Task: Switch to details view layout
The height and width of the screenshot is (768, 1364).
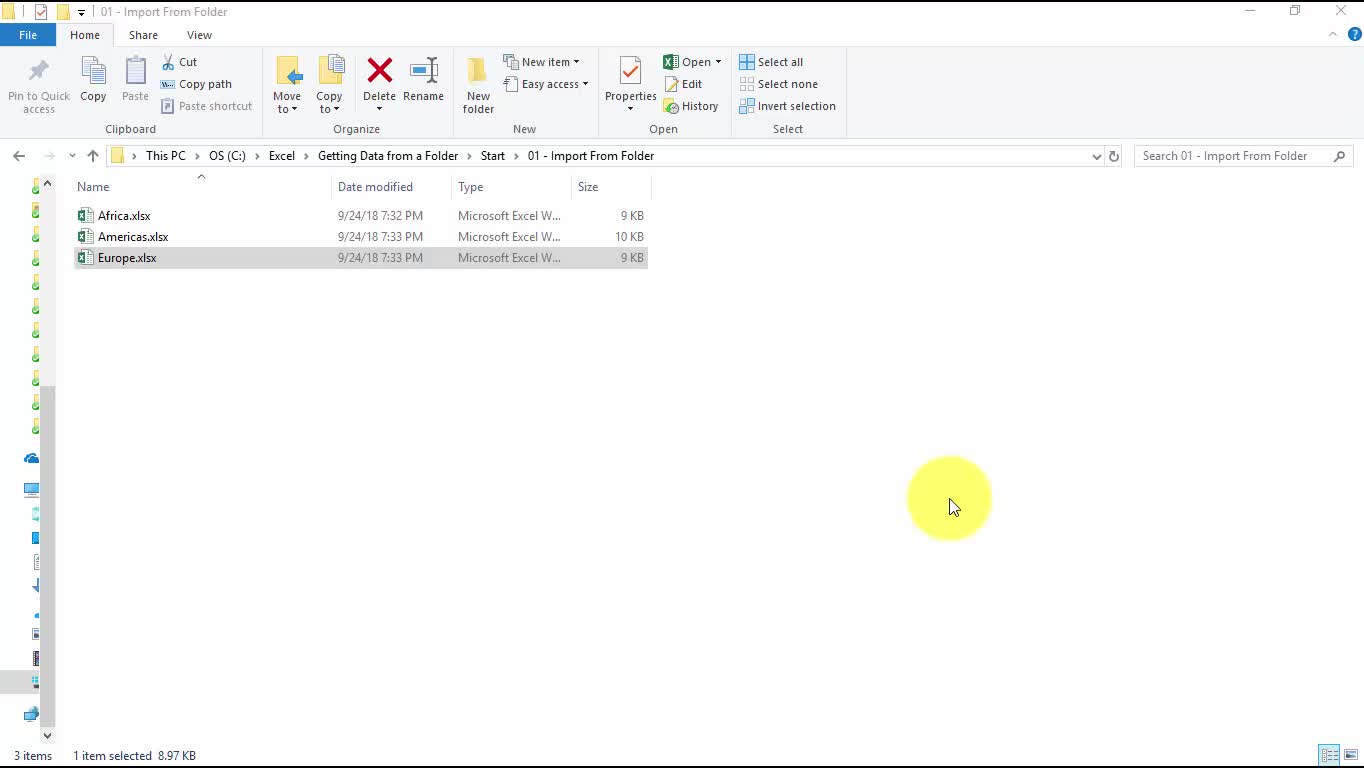Action: point(1329,755)
